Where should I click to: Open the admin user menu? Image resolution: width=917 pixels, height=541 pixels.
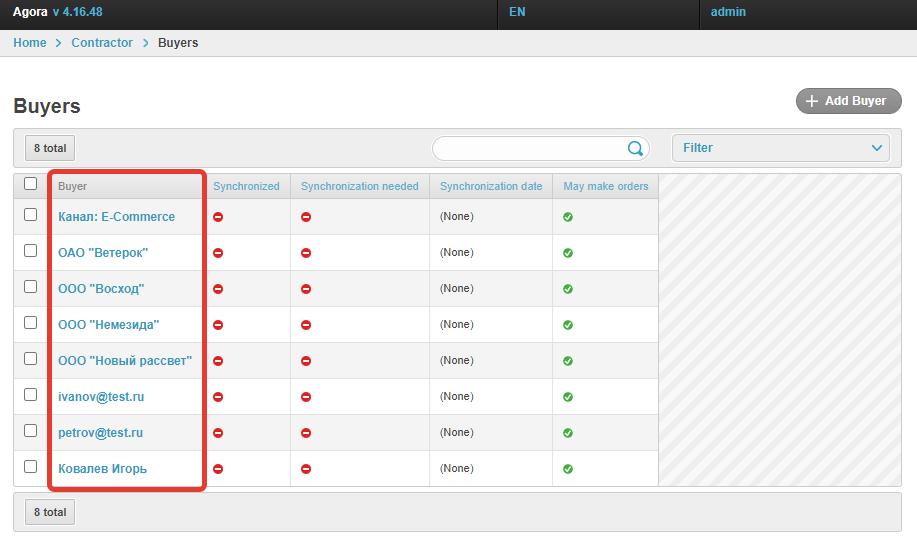[728, 12]
